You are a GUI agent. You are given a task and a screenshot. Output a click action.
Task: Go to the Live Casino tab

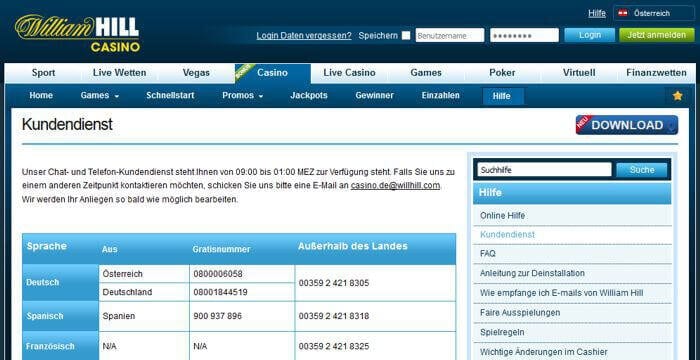click(x=349, y=73)
